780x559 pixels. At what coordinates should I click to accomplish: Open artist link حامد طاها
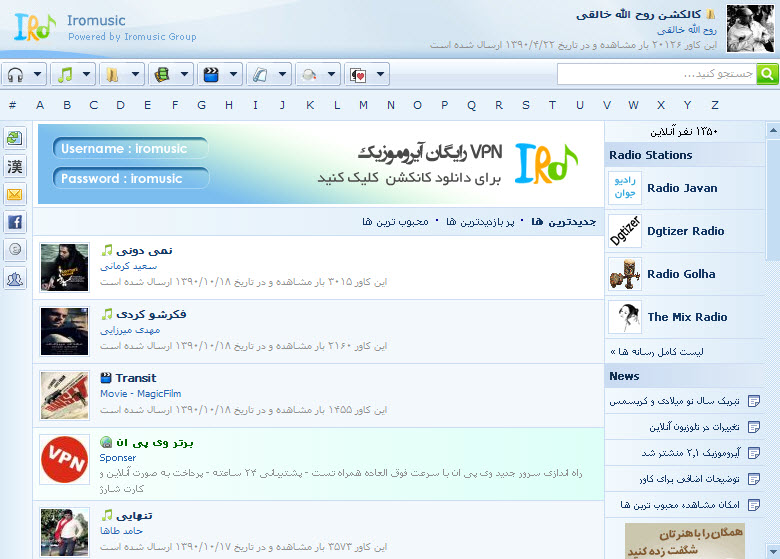tap(121, 531)
